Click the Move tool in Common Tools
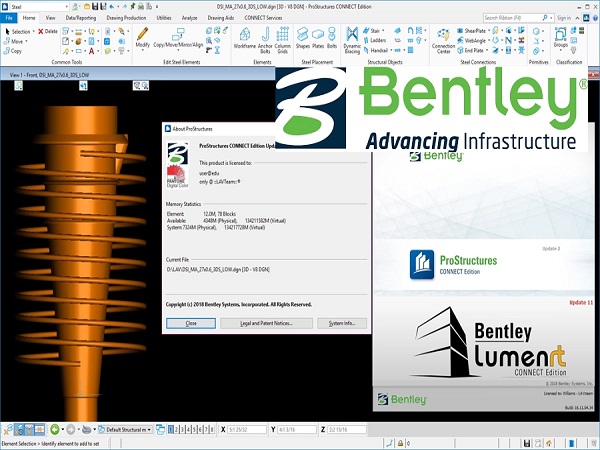 pos(14,41)
